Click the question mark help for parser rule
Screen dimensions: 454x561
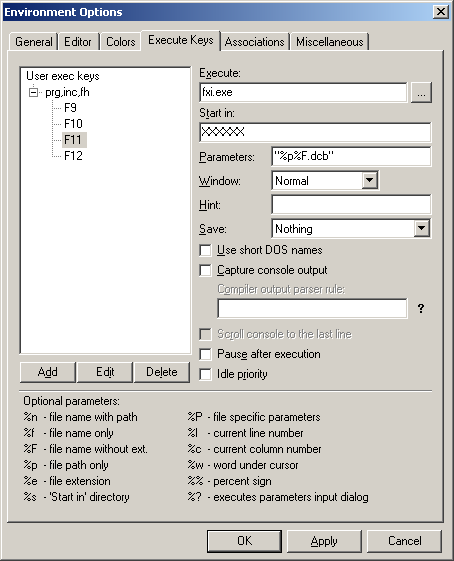[x=421, y=308]
